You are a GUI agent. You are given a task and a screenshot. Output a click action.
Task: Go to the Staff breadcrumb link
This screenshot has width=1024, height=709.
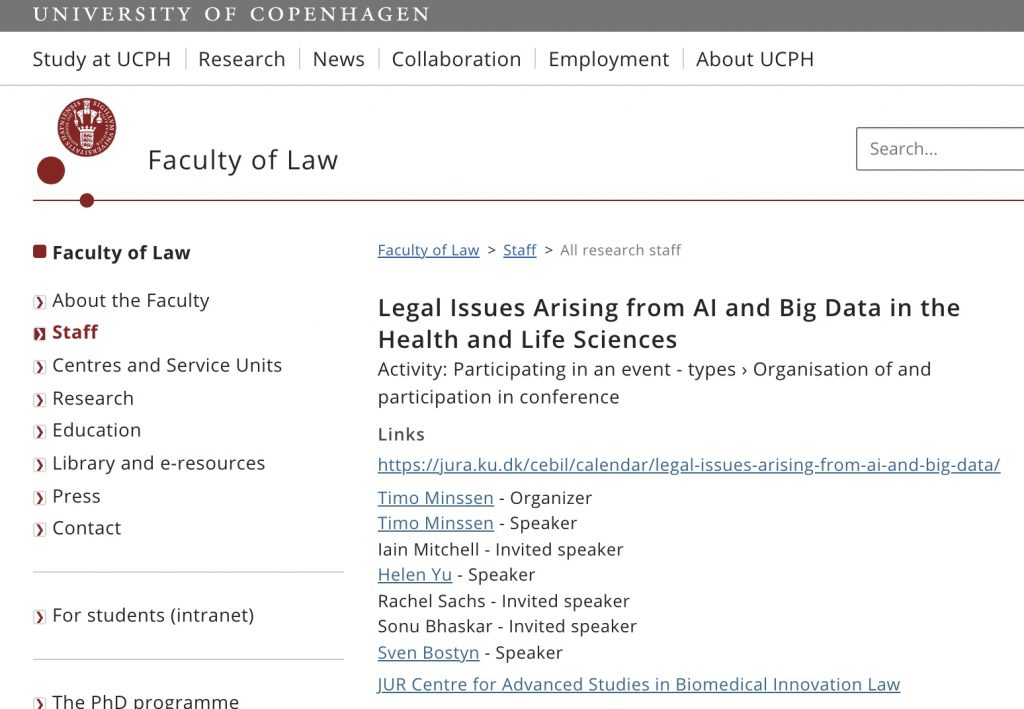[x=520, y=250]
